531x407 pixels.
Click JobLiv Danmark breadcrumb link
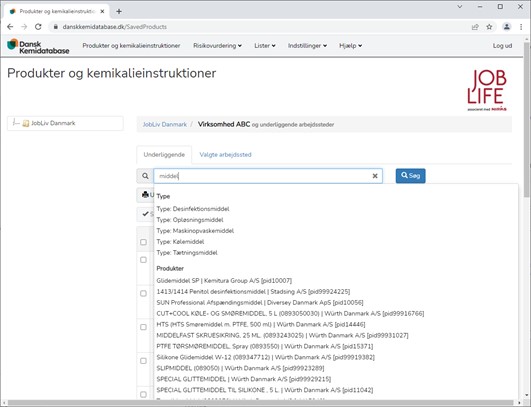coord(165,125)
